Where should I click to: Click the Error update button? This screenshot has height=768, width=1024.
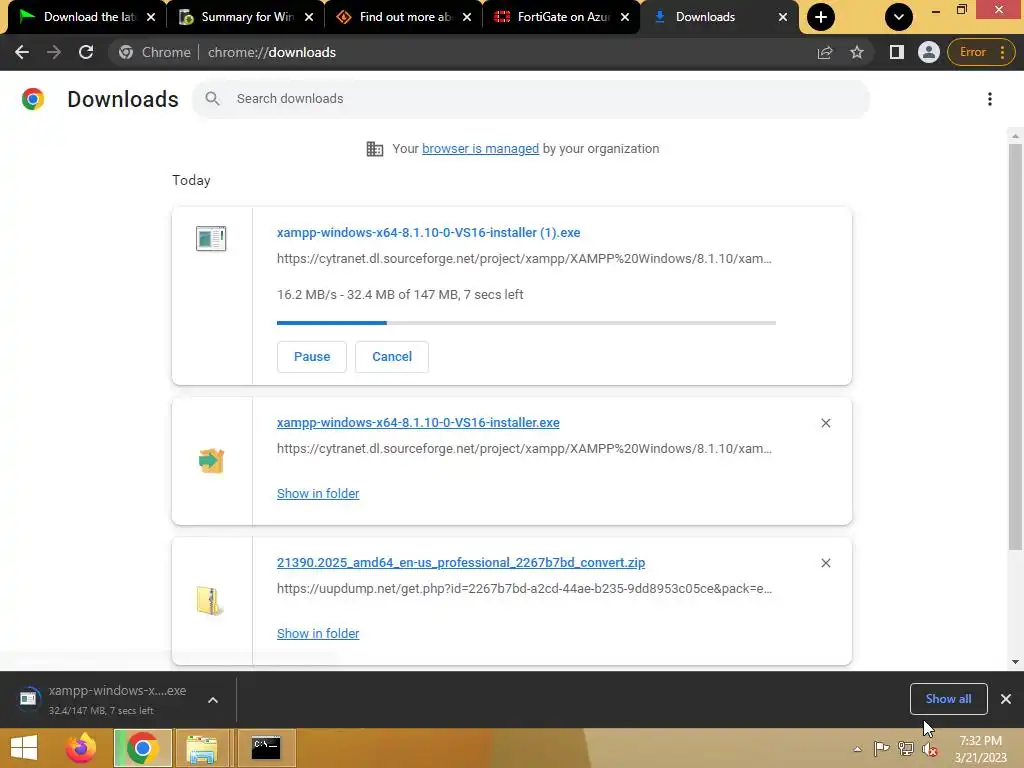[x=980, y=52]
